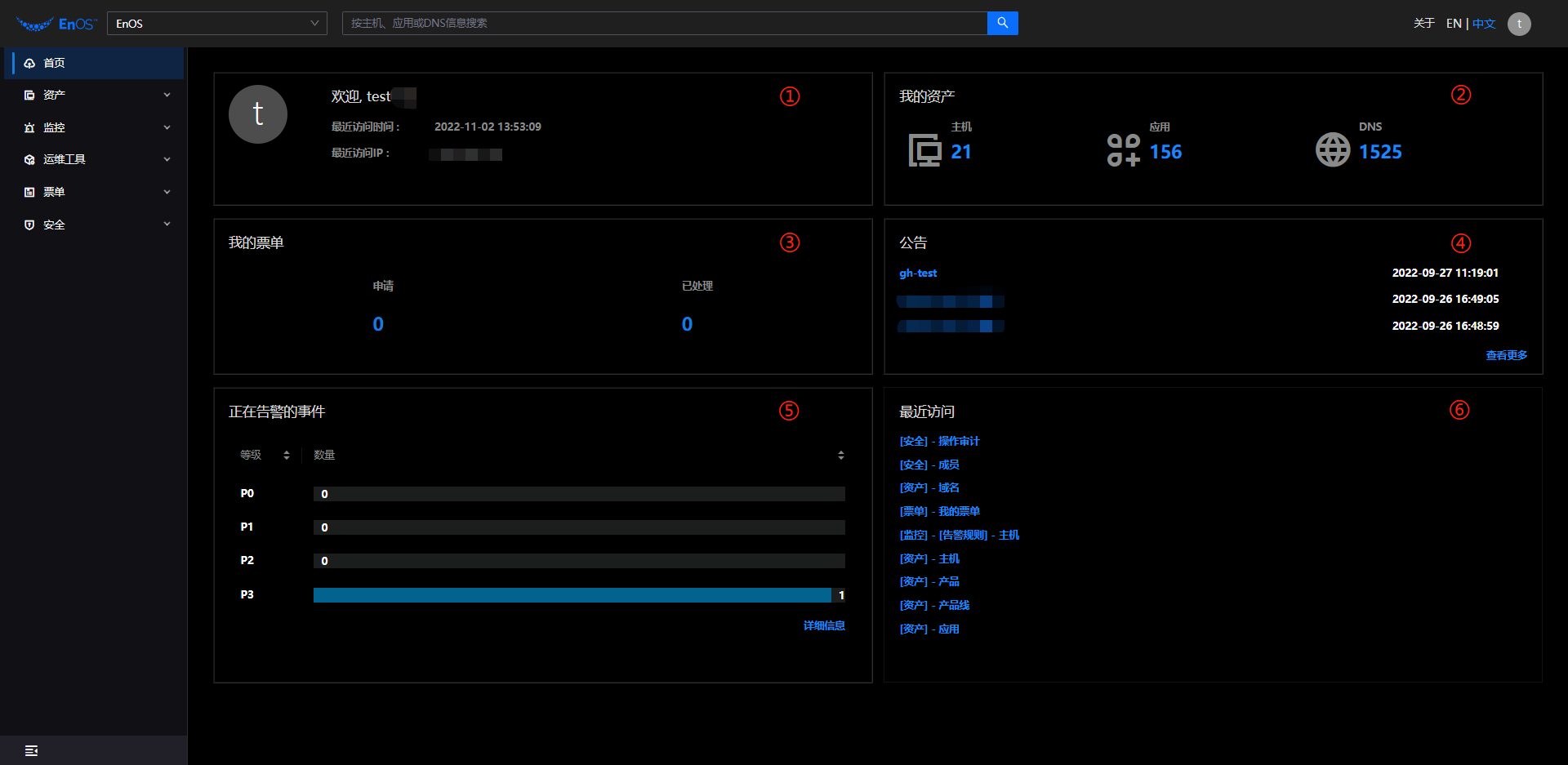Click the EnOS logo

tap(56, 24)
